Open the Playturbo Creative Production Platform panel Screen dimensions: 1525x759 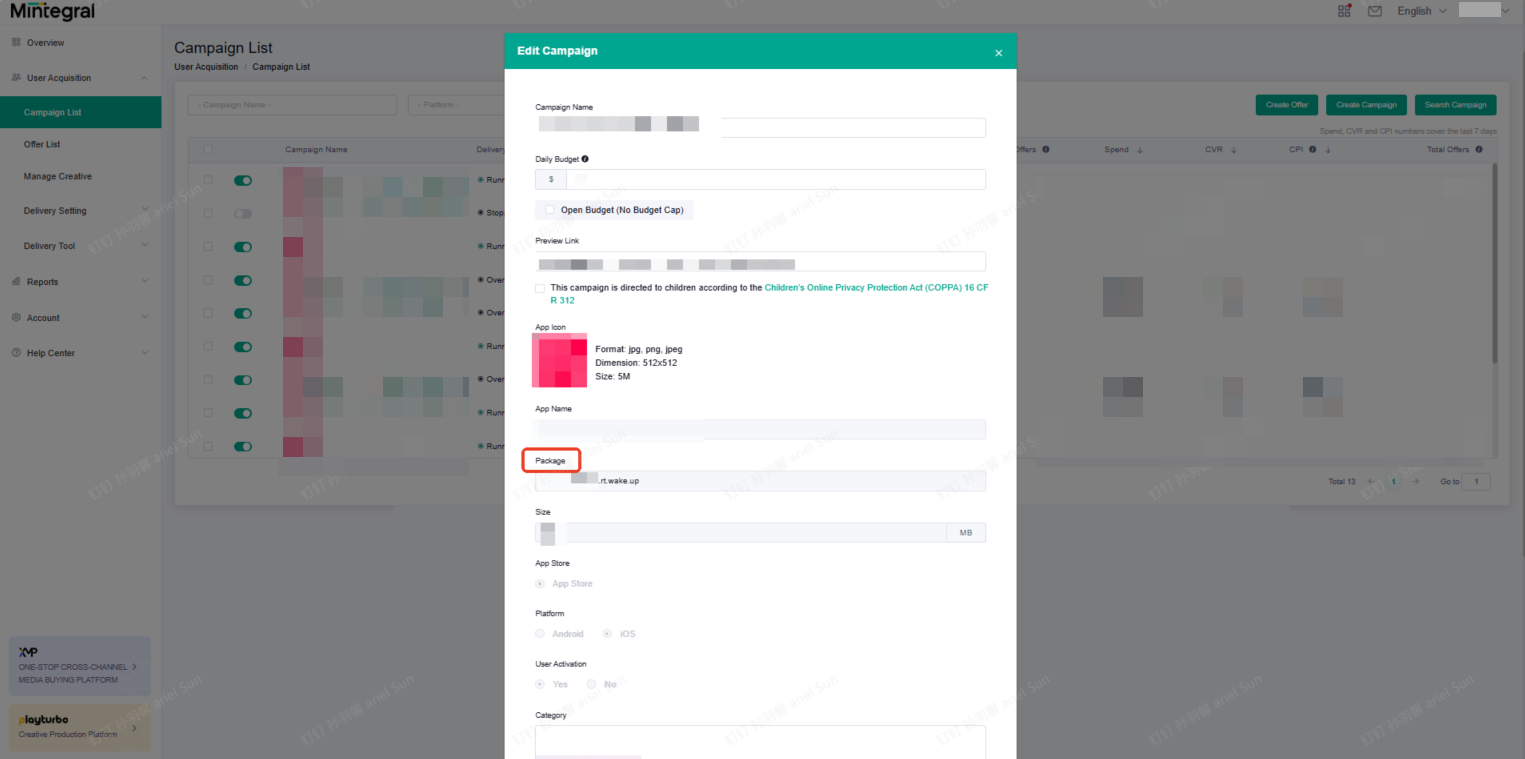tap(79, 727)
